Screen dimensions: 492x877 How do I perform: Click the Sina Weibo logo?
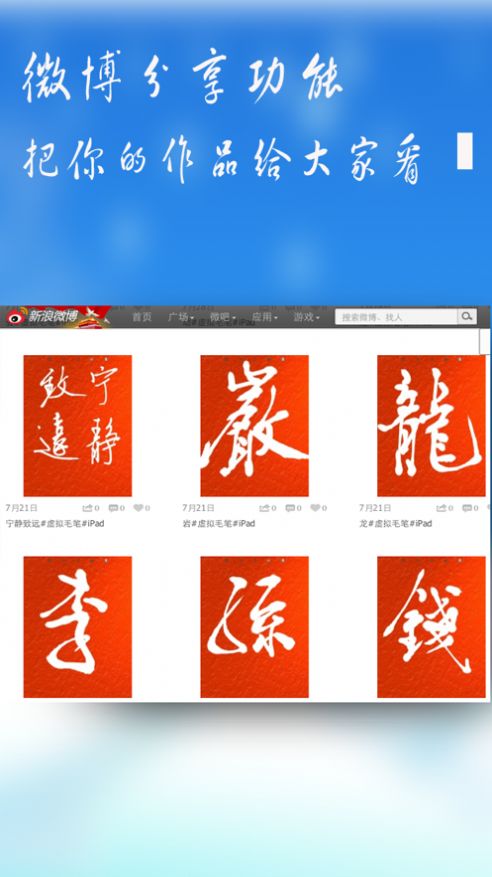tap(42, 317)
